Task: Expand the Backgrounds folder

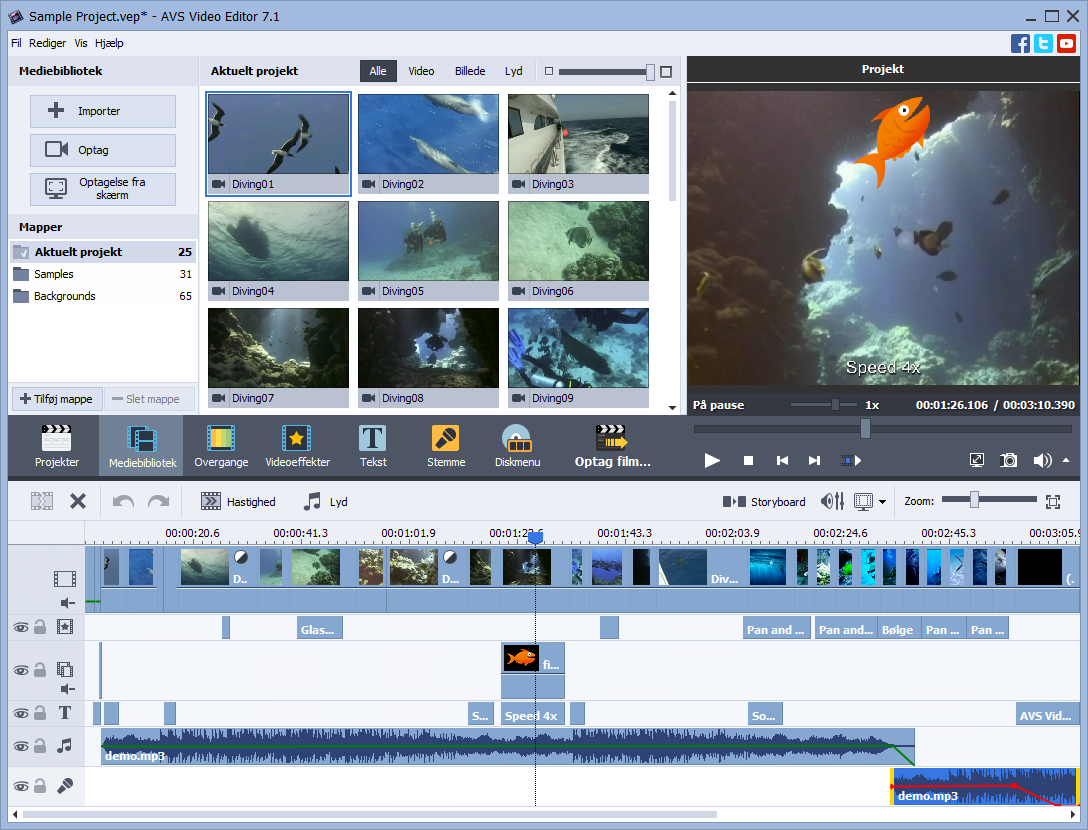Action: click(x=63, y=296)
